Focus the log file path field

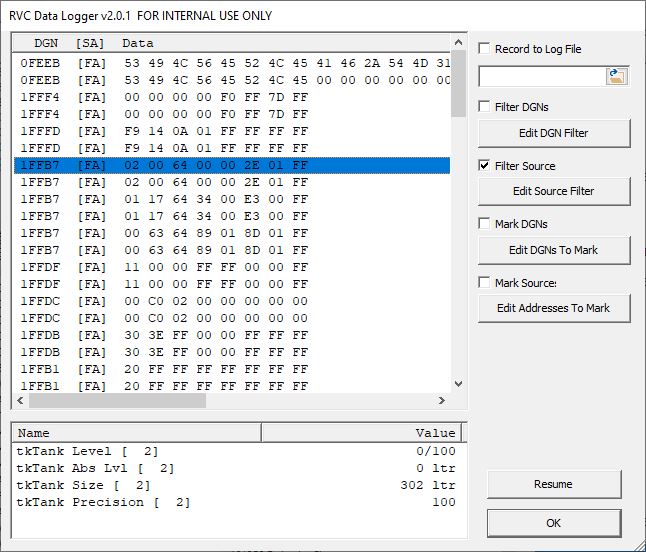[542, 77]
